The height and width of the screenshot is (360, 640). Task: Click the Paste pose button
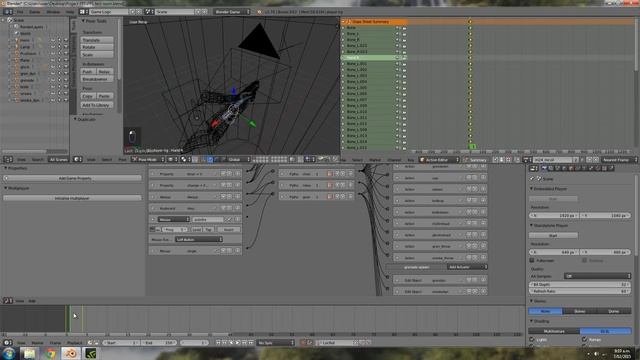104,96
